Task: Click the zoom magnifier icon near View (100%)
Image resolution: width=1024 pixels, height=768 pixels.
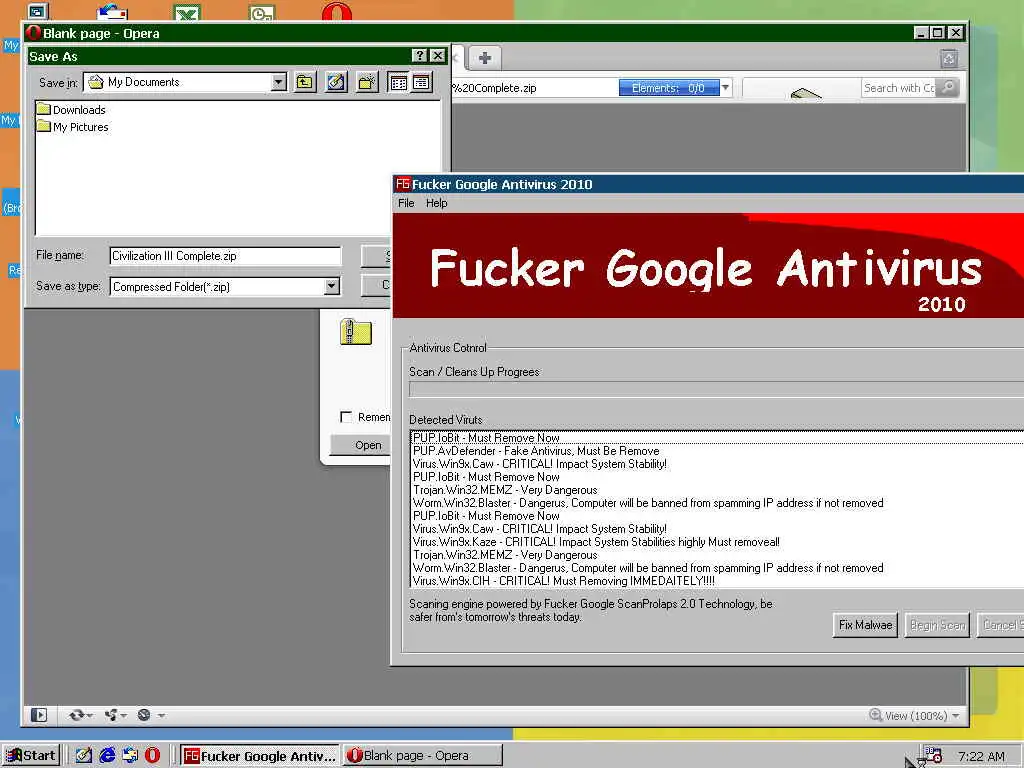Action: (876, 715)
